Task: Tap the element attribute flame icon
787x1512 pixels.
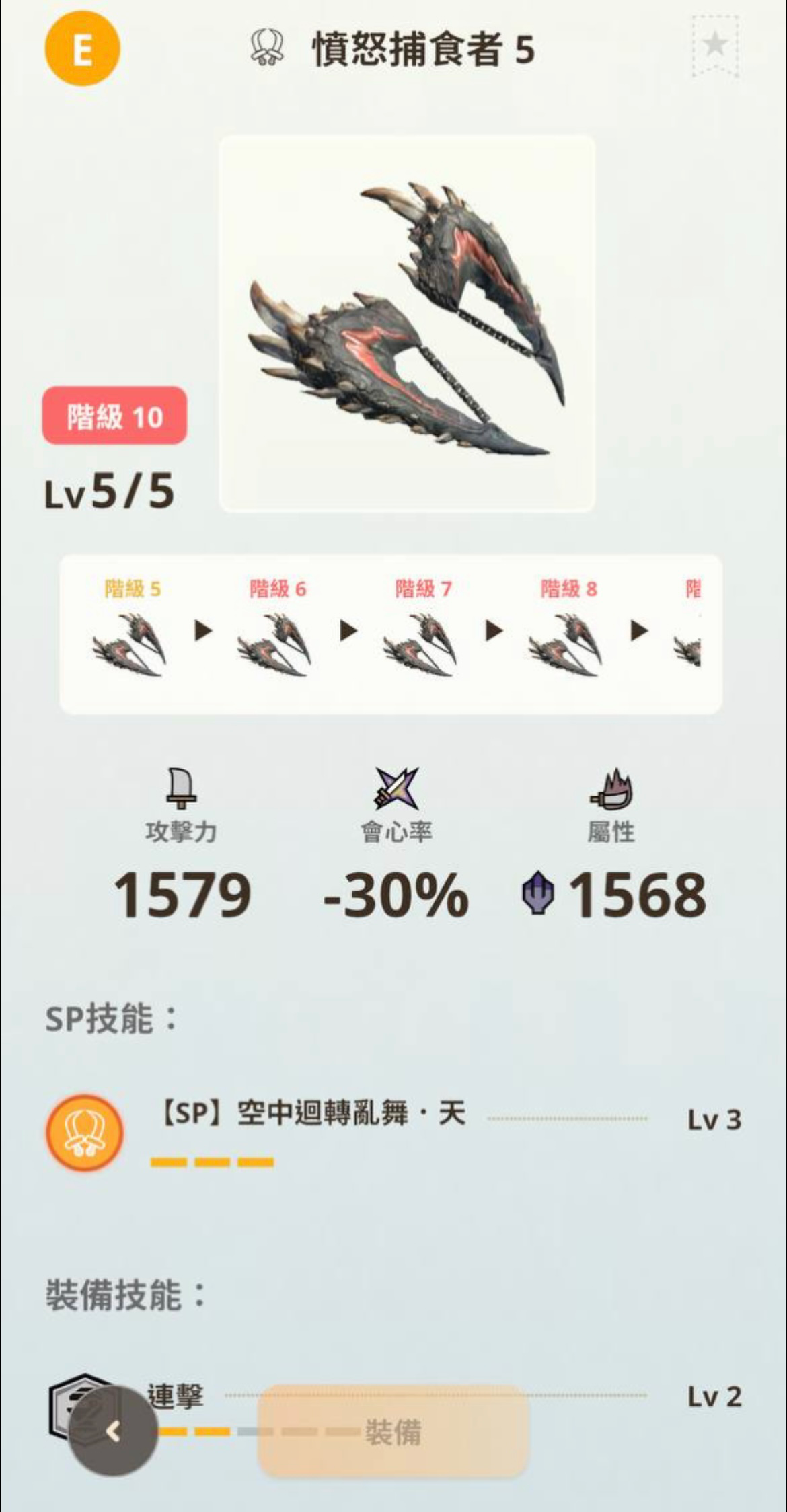Action: point(611,790)
